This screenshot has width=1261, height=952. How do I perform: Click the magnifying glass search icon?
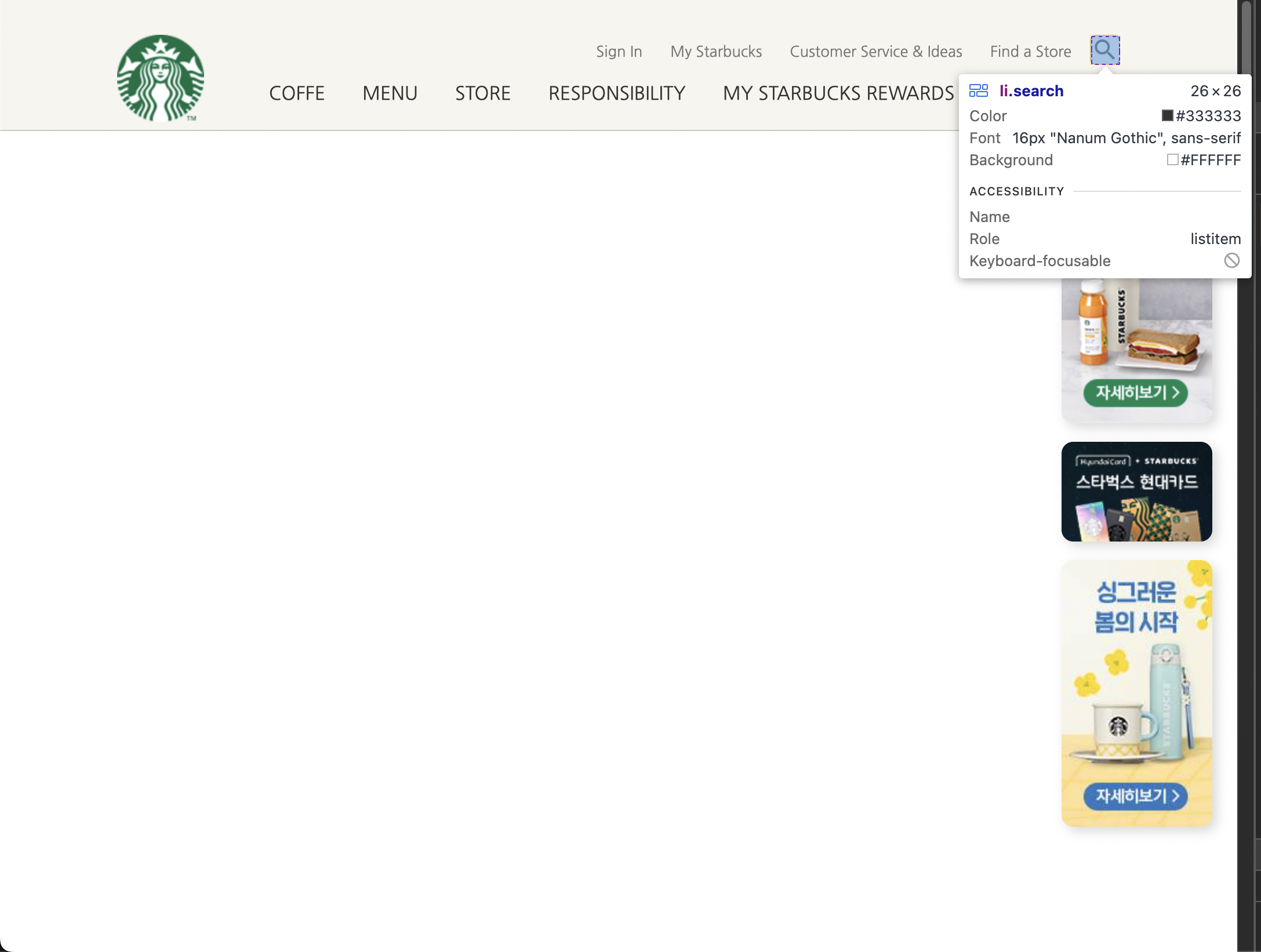(1104, 50)
